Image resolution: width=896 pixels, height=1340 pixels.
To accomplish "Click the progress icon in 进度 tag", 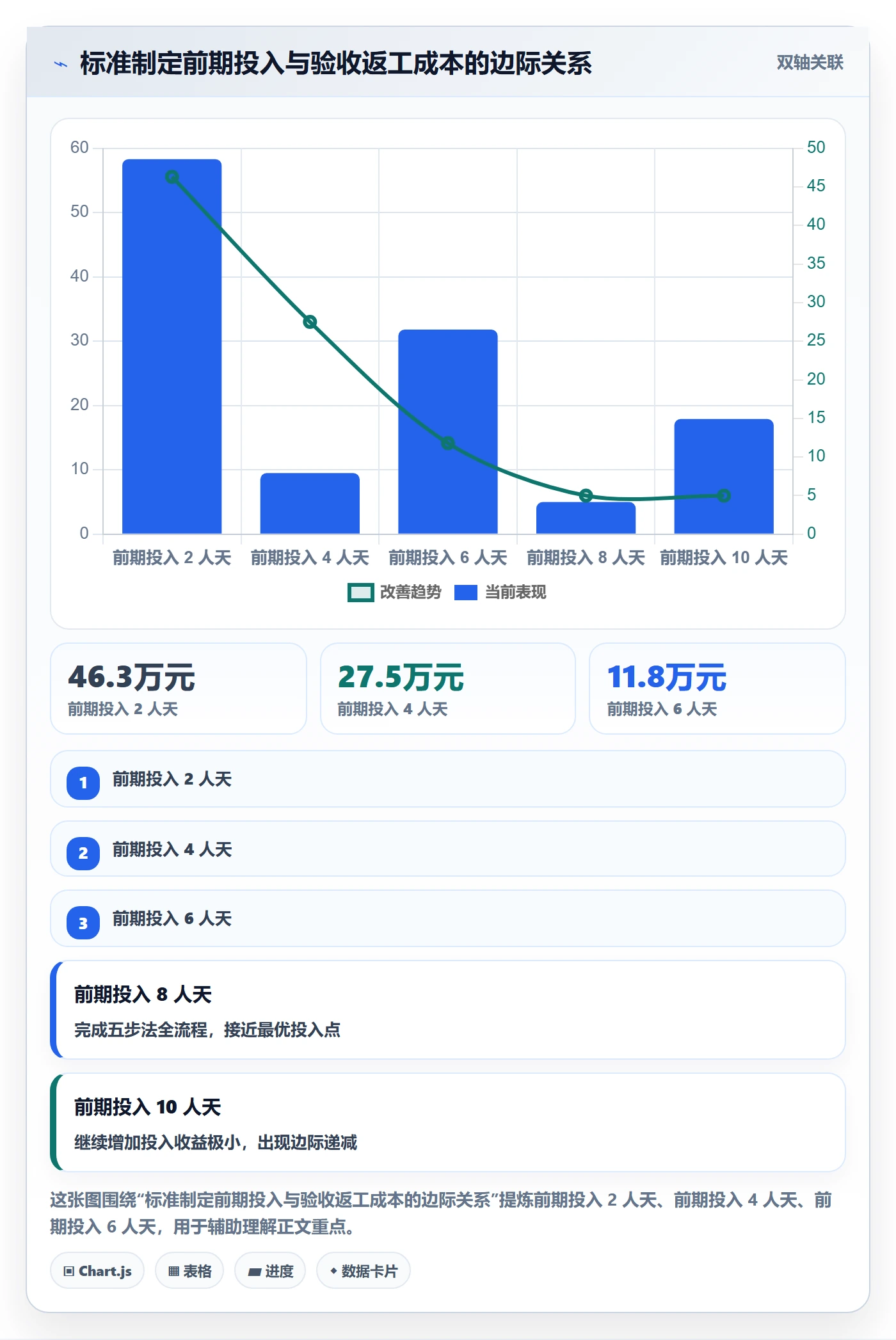I will point(255,1272).
